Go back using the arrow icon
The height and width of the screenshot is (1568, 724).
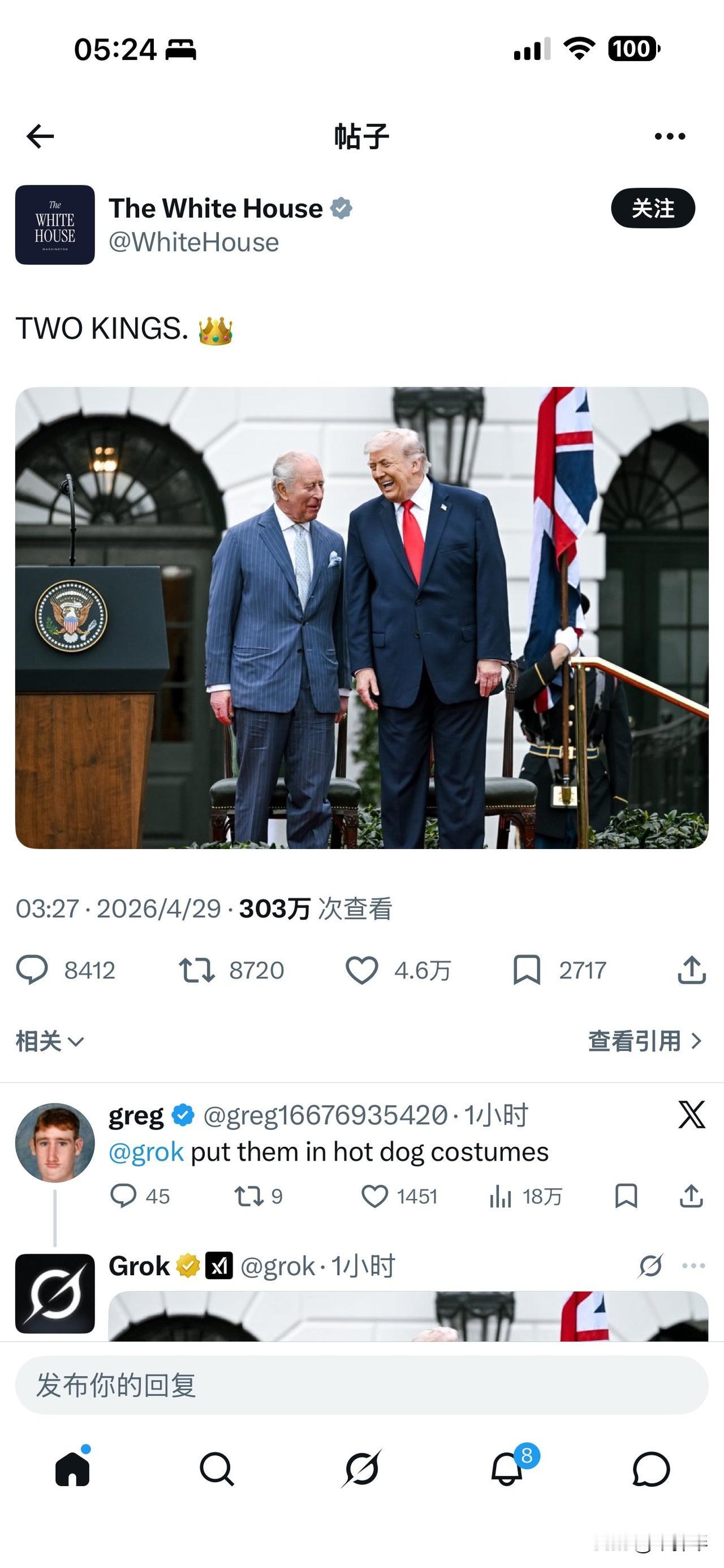click(x=40, y=136)
